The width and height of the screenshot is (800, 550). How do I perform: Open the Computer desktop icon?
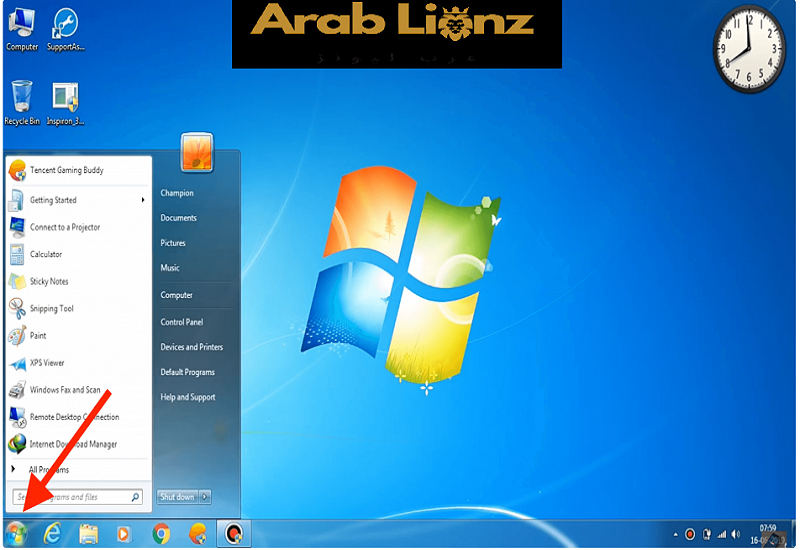click(21, 29)
